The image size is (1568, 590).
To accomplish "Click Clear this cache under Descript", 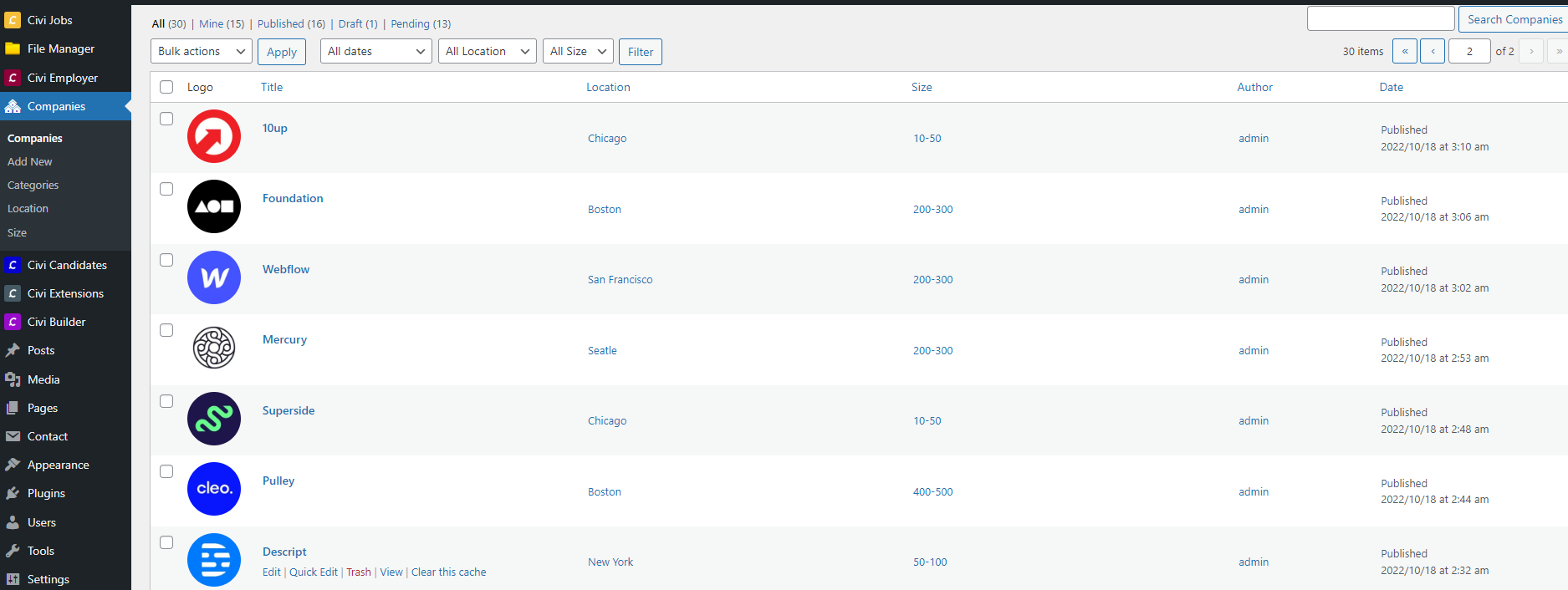I will click(448, 572).
